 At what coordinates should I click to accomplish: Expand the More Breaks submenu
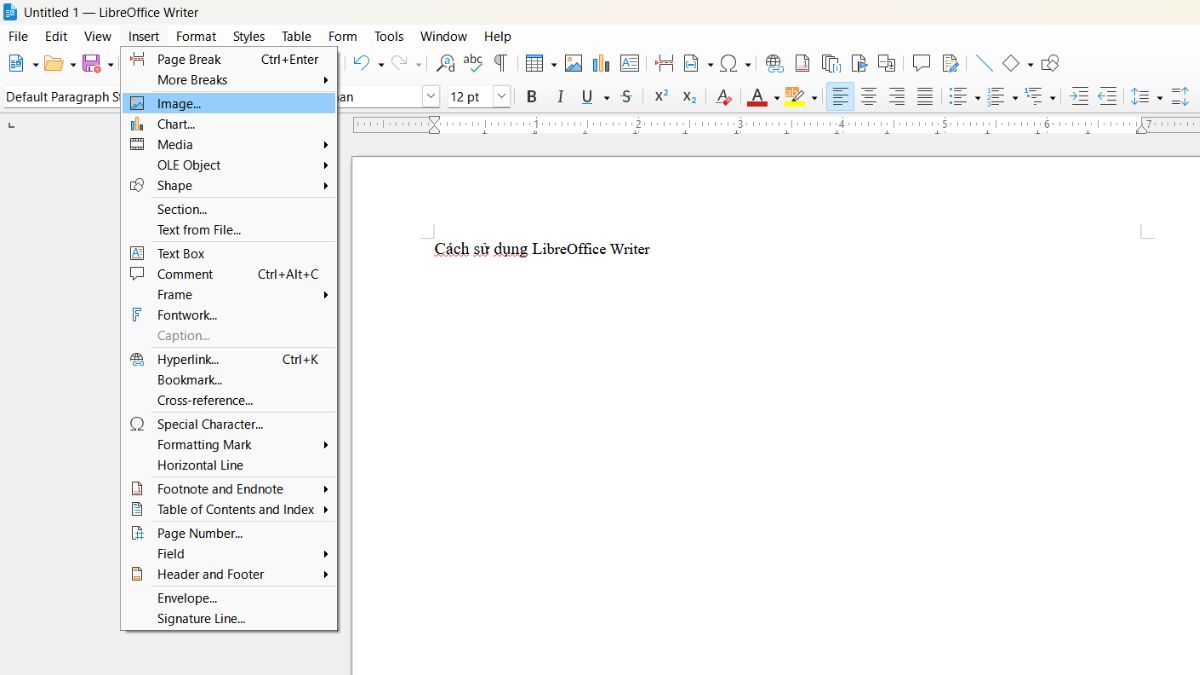(x=229, y=80)
